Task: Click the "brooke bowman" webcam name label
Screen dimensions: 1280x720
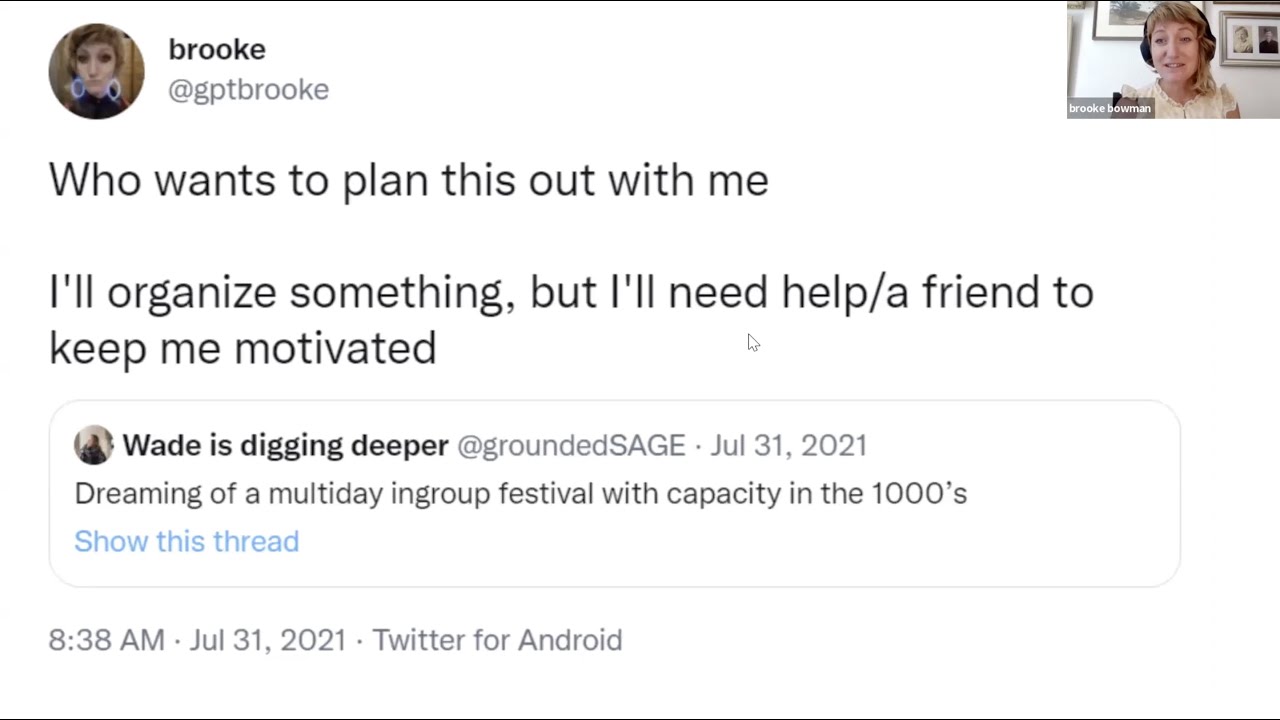Action: (x=1110, y=108)
